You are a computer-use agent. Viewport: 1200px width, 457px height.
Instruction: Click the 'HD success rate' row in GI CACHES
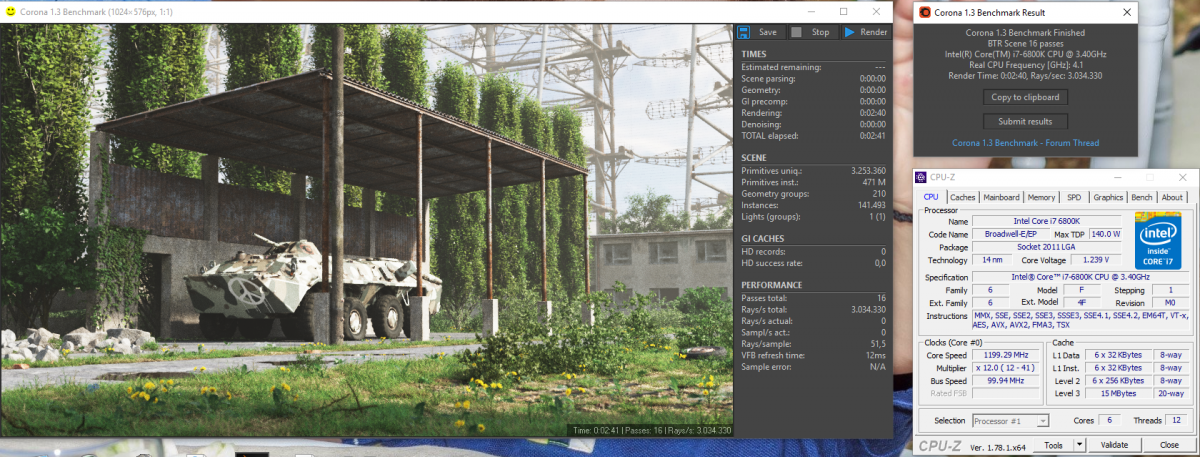click(x=813, y=263)
